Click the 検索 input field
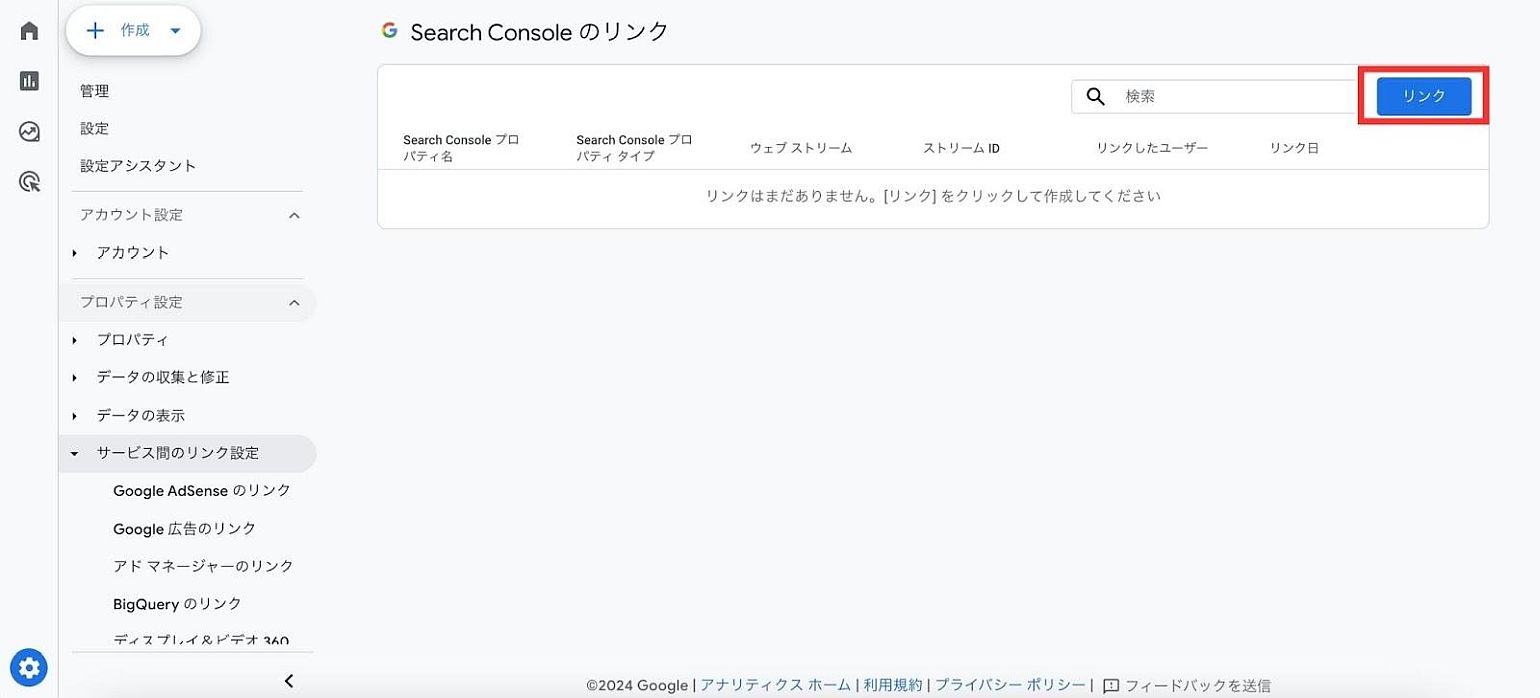Viewport: 1540px width, 698px height. (1235, 96)
